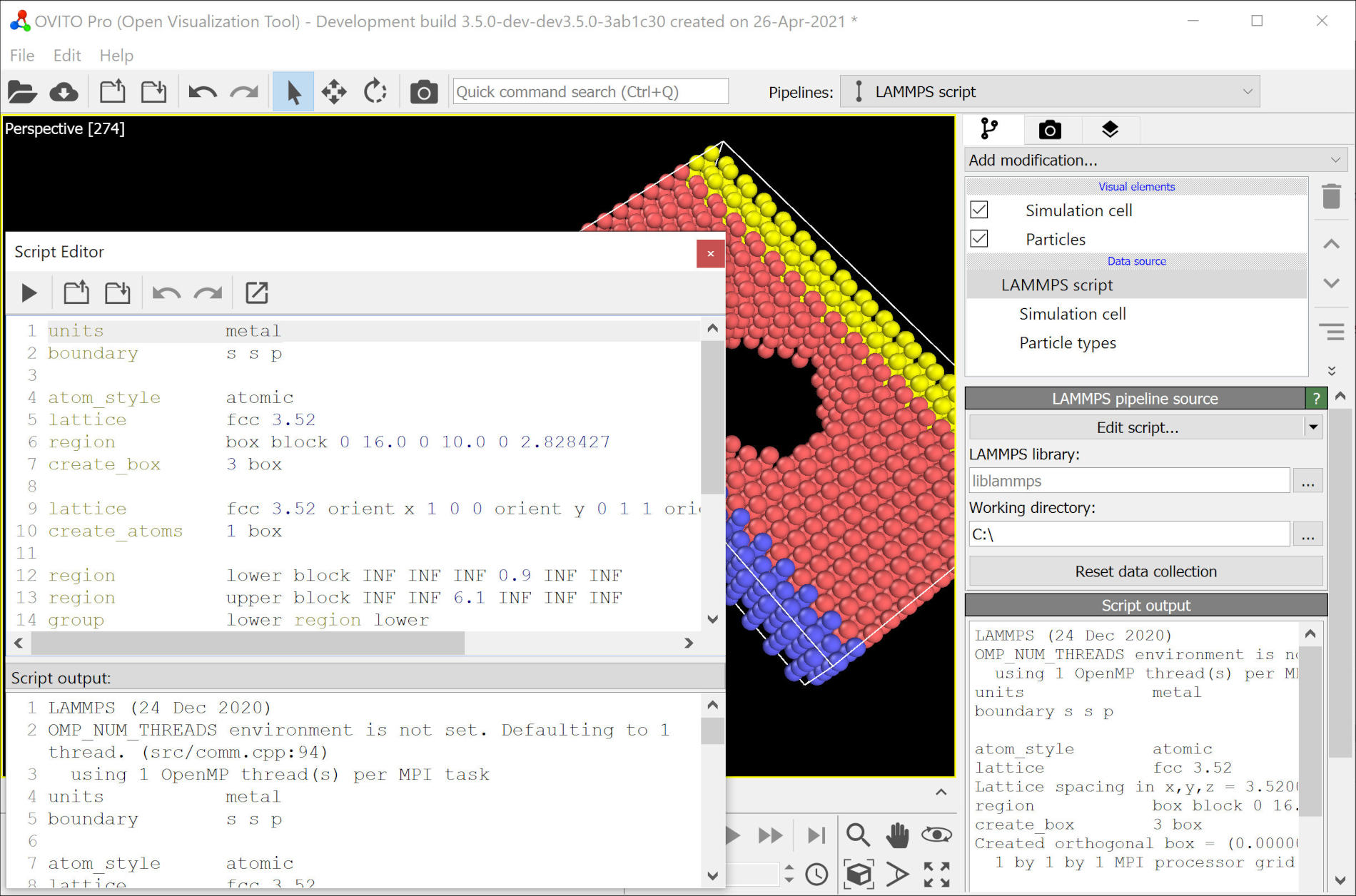Open the File menu
1356x896 pixels.
[x=21, y=56]
